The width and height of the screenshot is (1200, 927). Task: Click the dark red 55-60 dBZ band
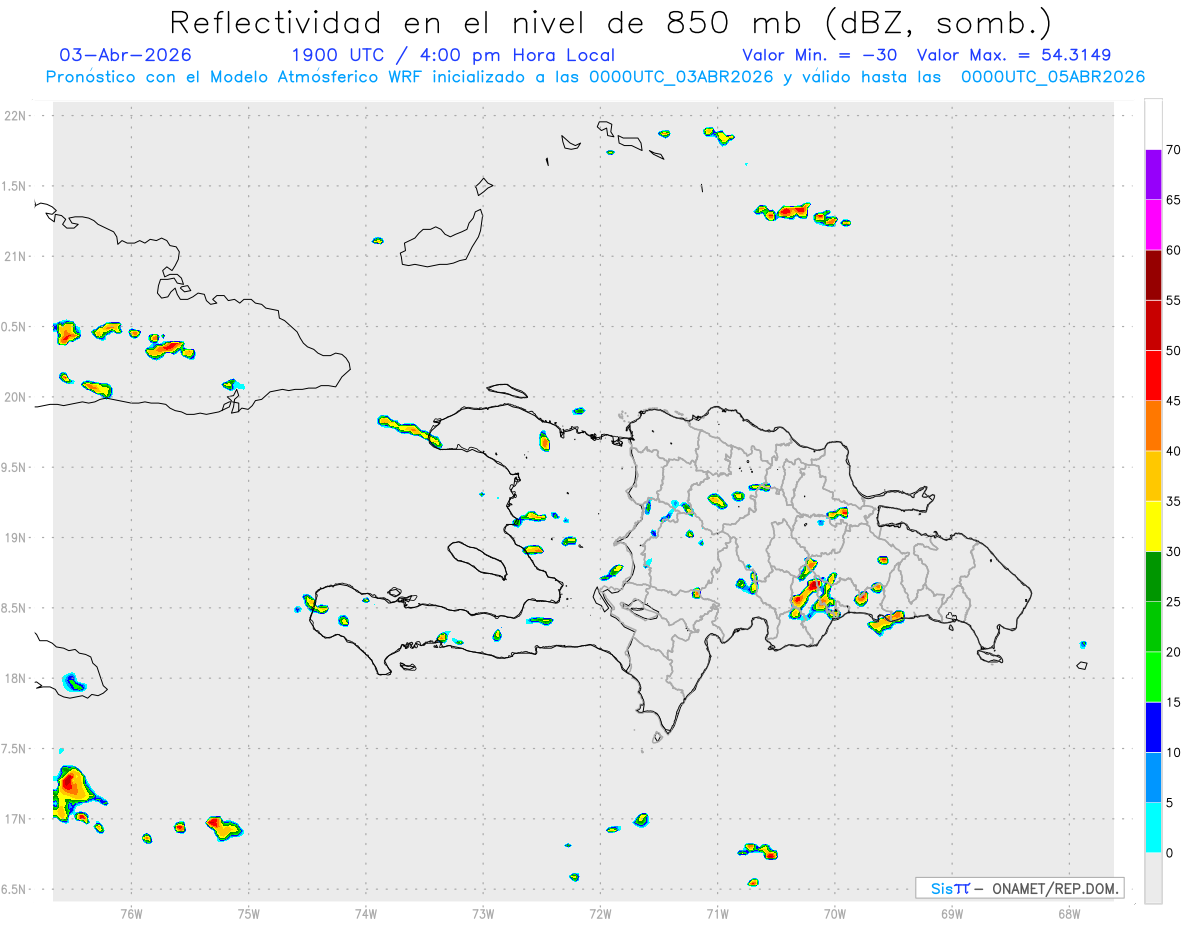point(1153,275)
